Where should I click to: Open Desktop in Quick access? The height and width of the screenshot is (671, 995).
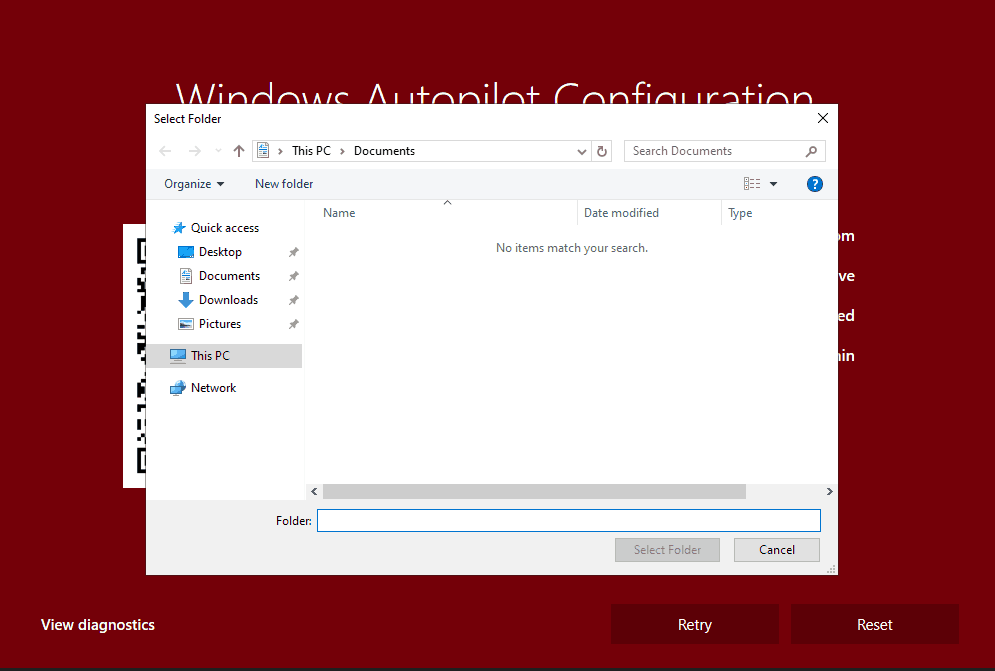(x=220, y=252)
